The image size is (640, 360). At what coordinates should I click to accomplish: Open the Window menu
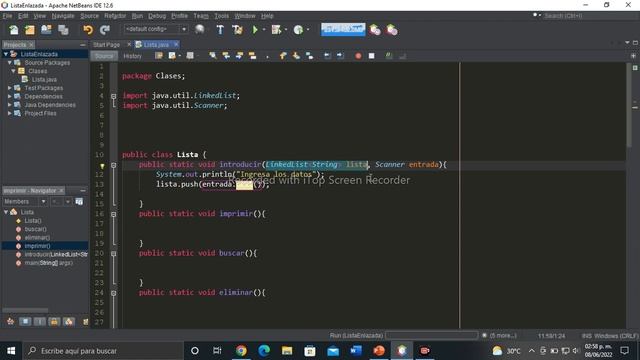[x=244, y=16]
